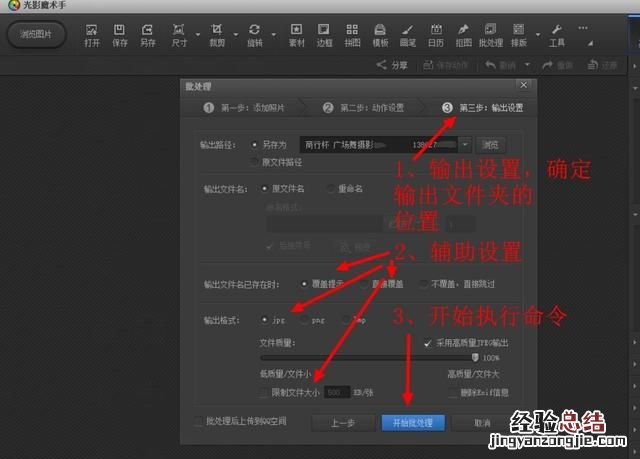Open the 边框 (Border) tool
The image size is (640, 459).
click(324, 35)
